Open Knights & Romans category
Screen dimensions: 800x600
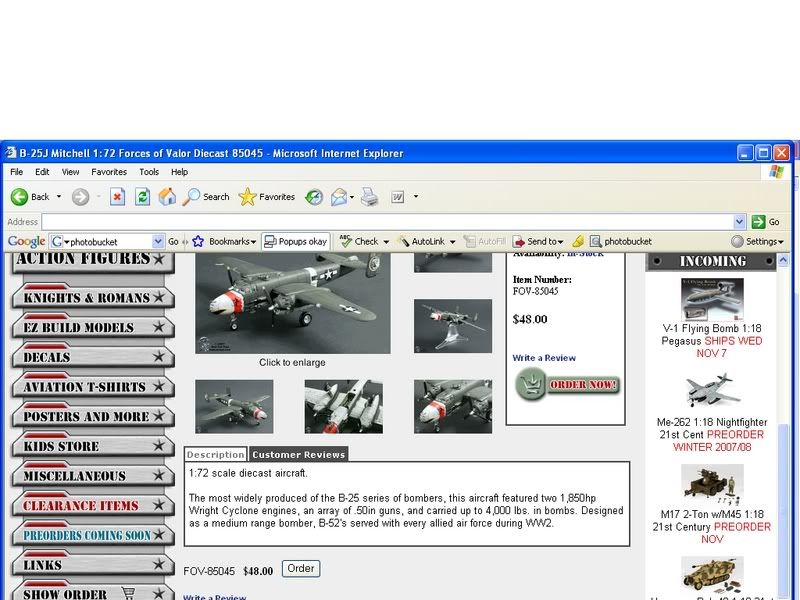[x=93, y=296]
